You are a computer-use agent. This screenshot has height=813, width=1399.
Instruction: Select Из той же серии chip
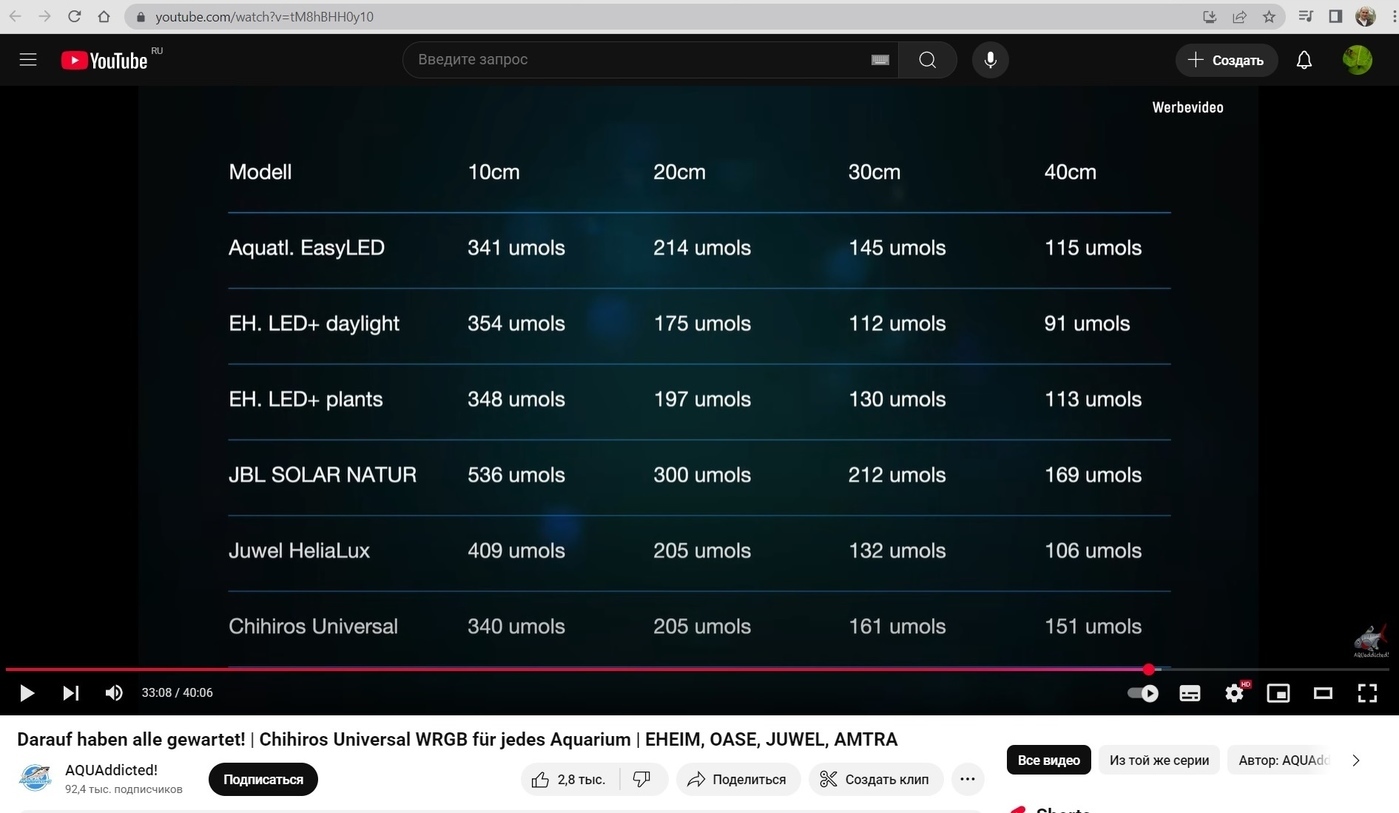(x=1159, y=760)
